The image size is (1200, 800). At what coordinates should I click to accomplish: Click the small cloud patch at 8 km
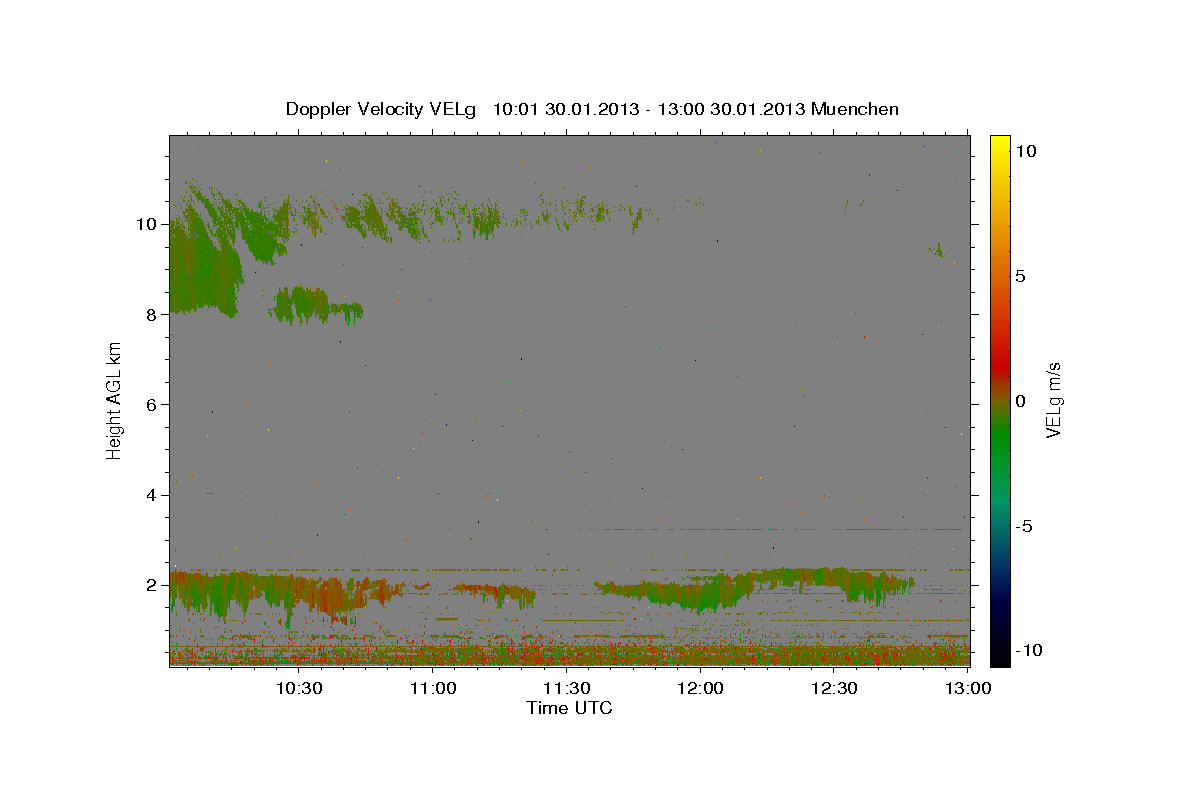tap(315, 305)
